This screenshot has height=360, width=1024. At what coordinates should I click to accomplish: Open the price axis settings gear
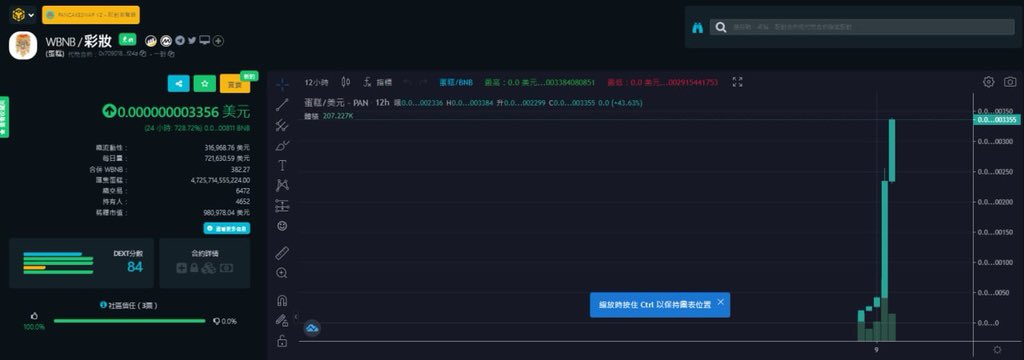[997, 350]
